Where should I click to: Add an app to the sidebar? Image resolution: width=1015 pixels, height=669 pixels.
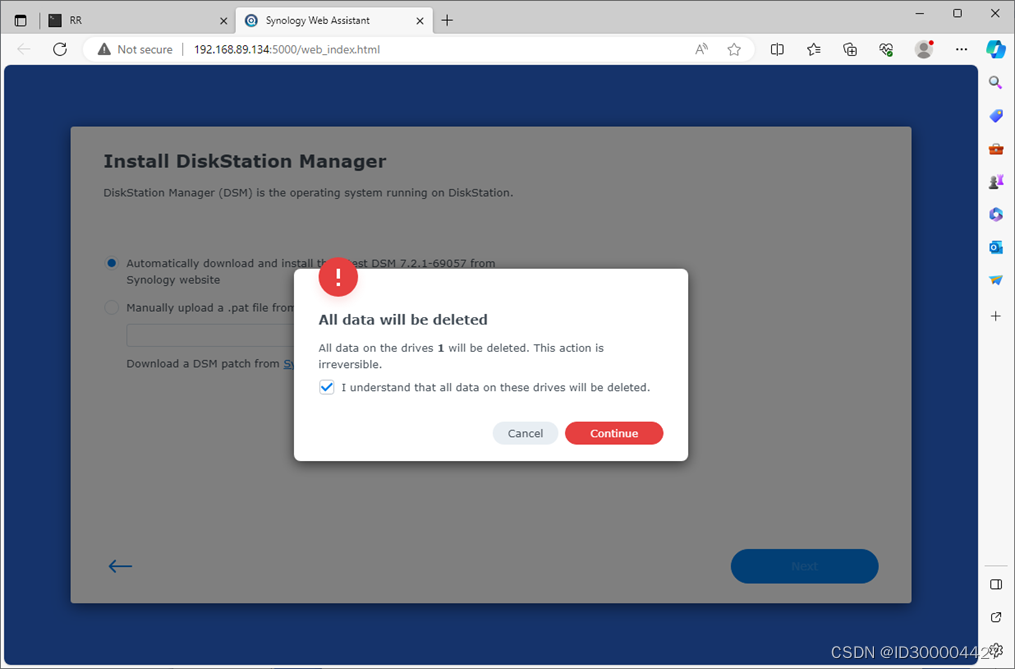pyautogui.click(x=996, y=316)
